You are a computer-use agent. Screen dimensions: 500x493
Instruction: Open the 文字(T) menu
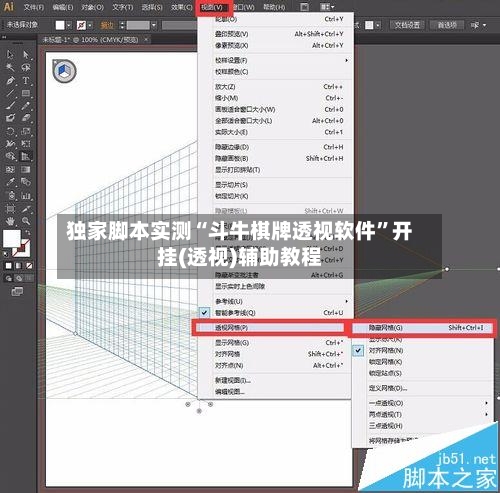click(122, 7)
